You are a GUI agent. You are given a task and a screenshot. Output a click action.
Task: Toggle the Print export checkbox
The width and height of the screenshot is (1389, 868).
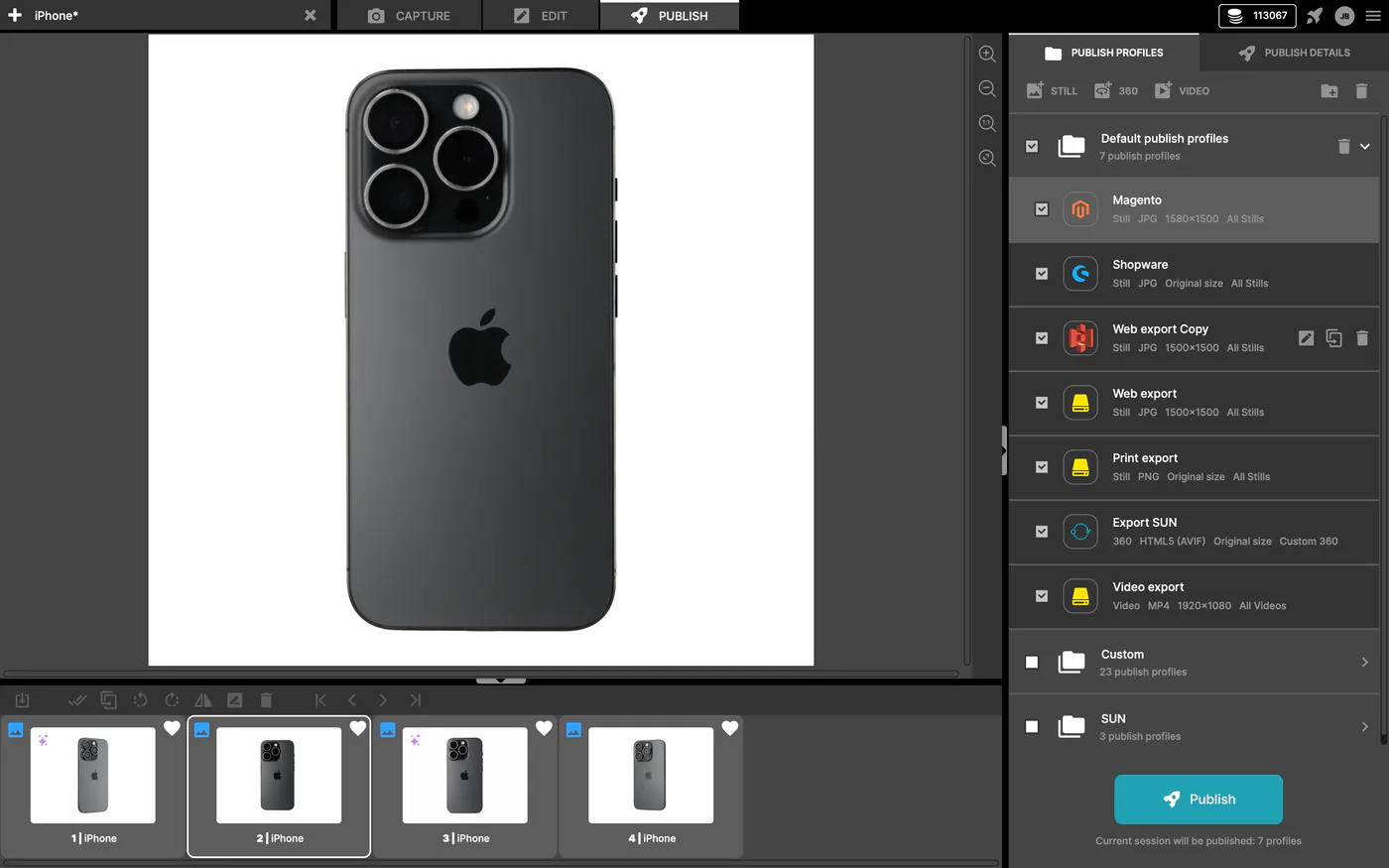click(1042, 467)
